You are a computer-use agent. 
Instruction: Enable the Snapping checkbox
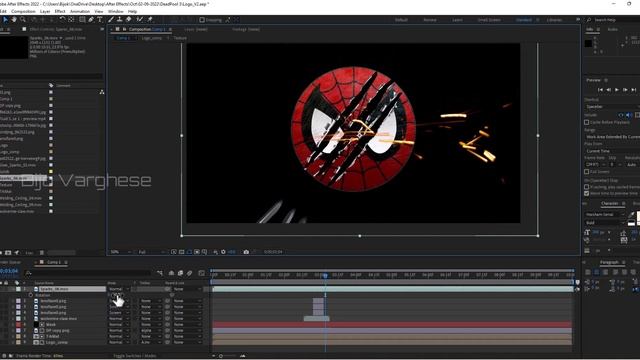pos(202,20)
